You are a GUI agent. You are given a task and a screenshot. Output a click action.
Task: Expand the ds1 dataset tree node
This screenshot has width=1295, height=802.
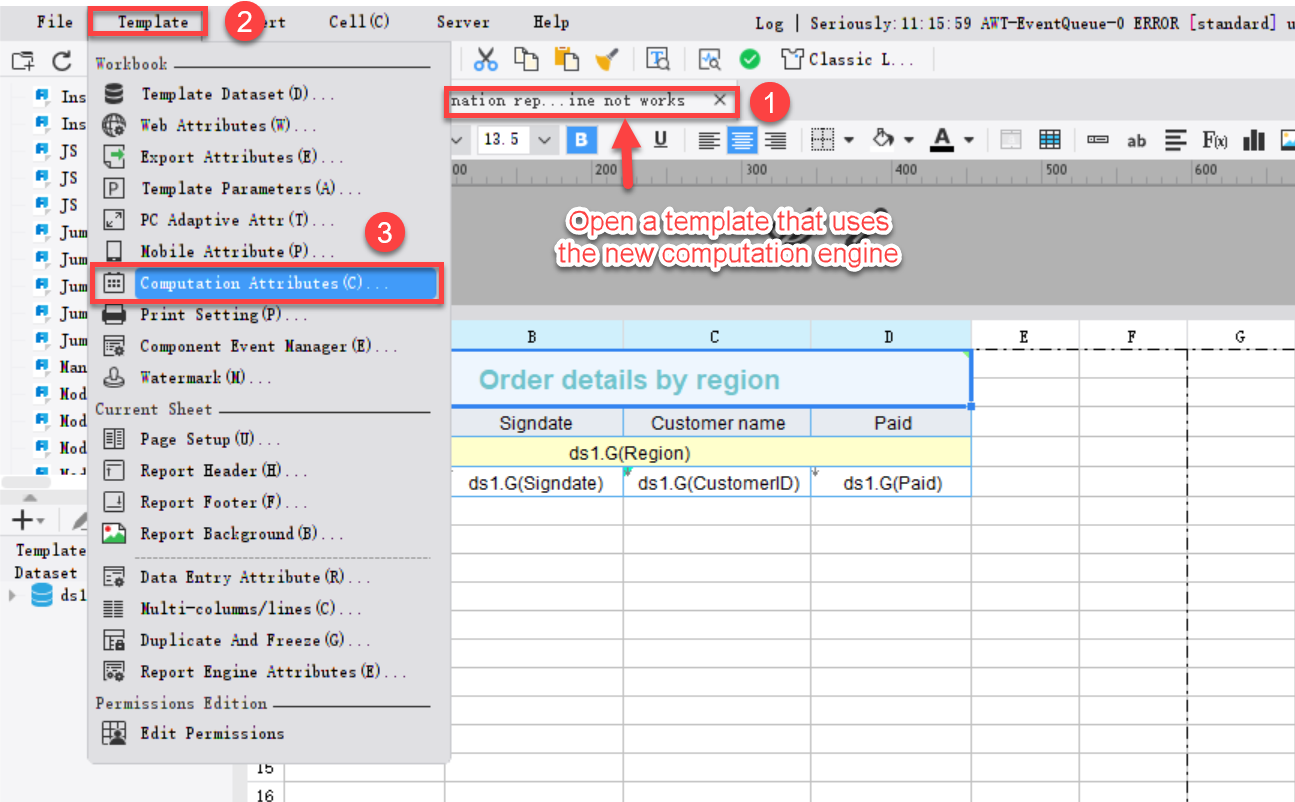(x=13, y=596)
